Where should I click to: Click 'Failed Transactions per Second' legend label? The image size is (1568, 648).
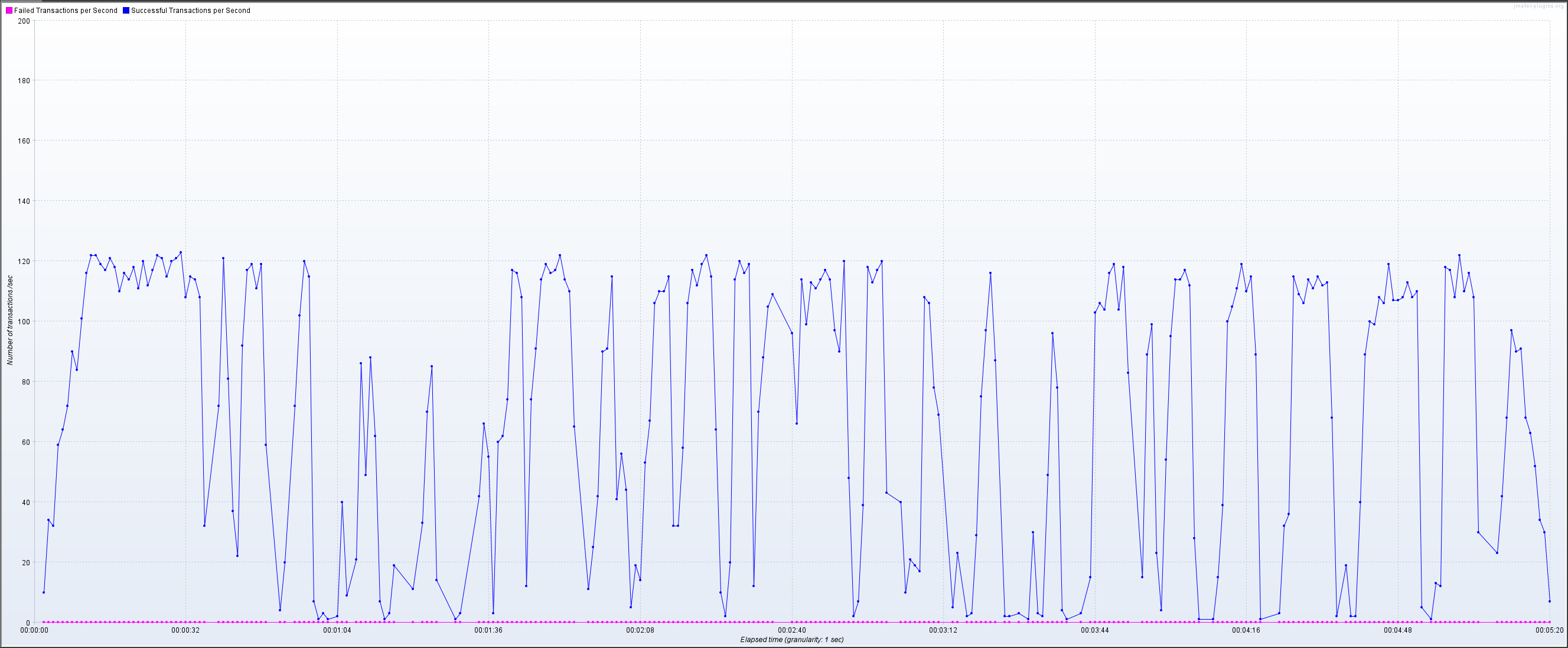[65, 11]
